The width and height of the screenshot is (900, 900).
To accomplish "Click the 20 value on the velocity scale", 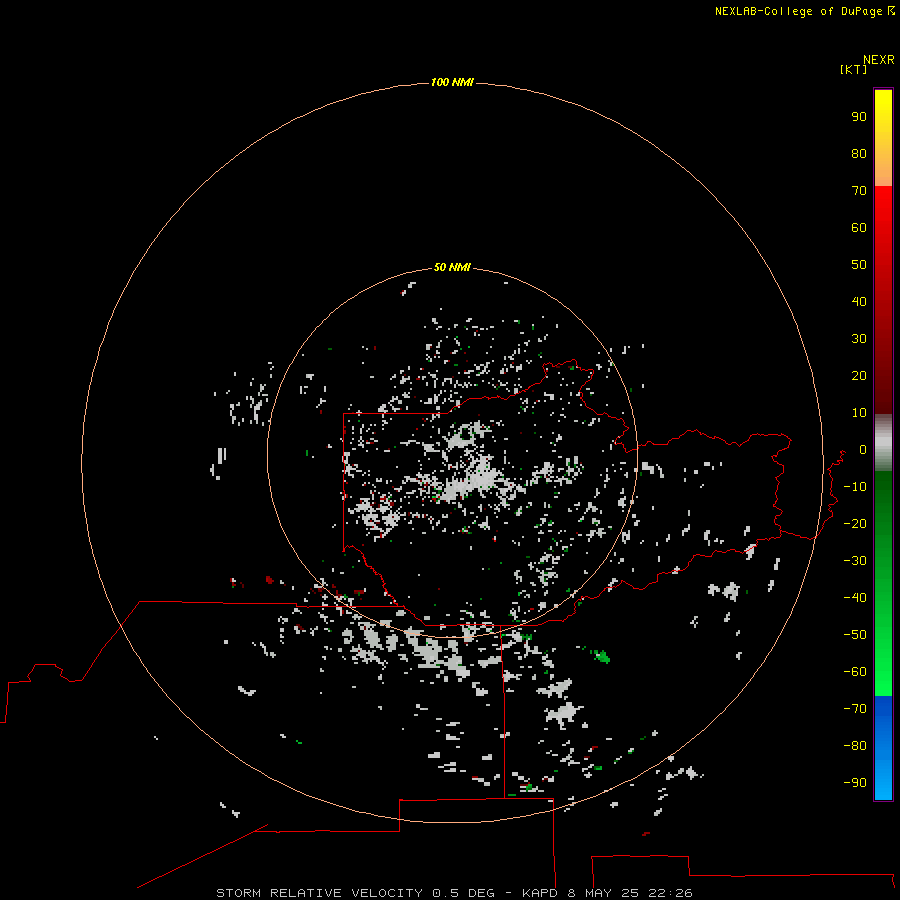I will tap(859, 375).
